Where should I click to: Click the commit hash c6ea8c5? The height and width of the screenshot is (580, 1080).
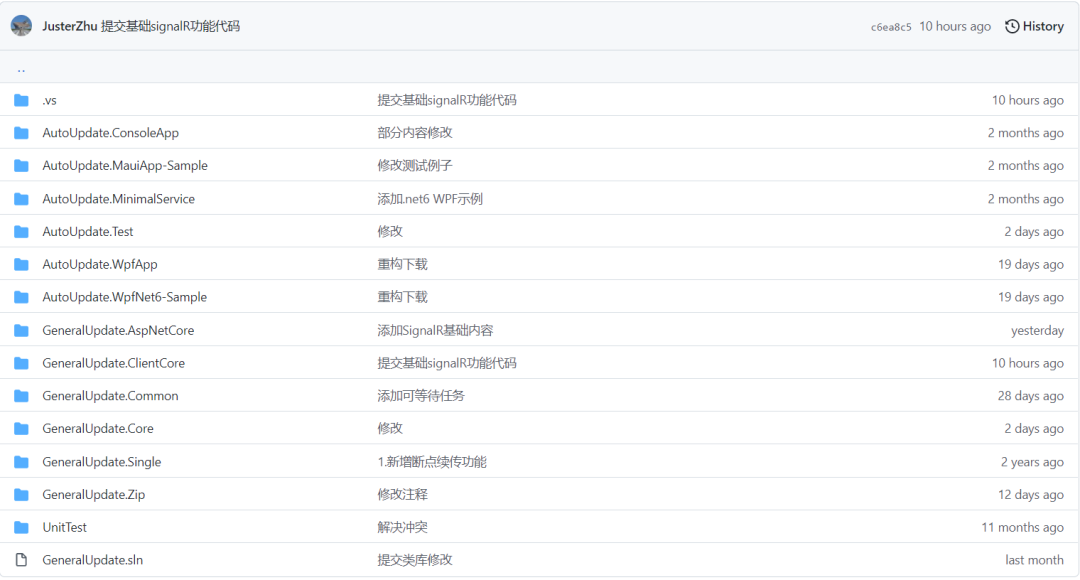[890, 26]
